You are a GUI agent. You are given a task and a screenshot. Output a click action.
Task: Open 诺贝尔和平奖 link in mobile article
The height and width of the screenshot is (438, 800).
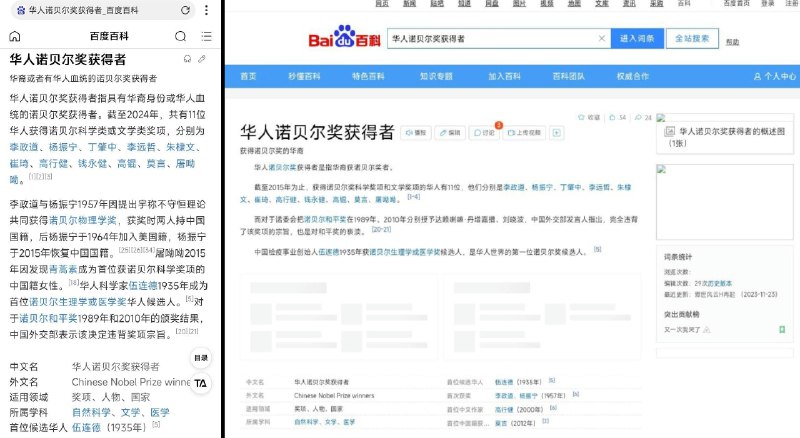[x=48, y=318]
